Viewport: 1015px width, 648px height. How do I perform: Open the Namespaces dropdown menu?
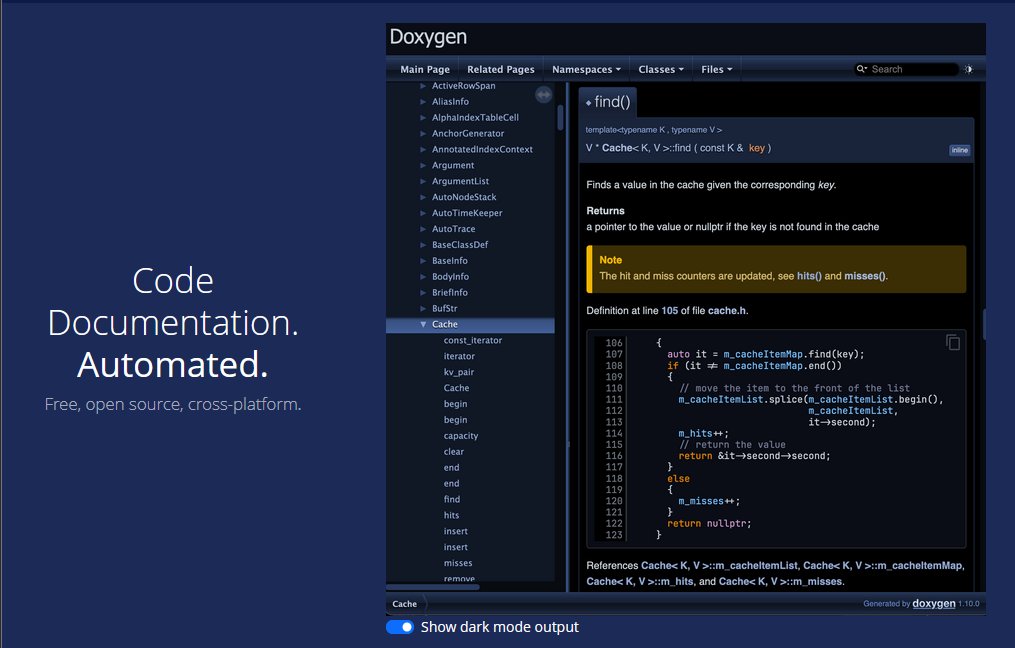(x=587, y=69)
